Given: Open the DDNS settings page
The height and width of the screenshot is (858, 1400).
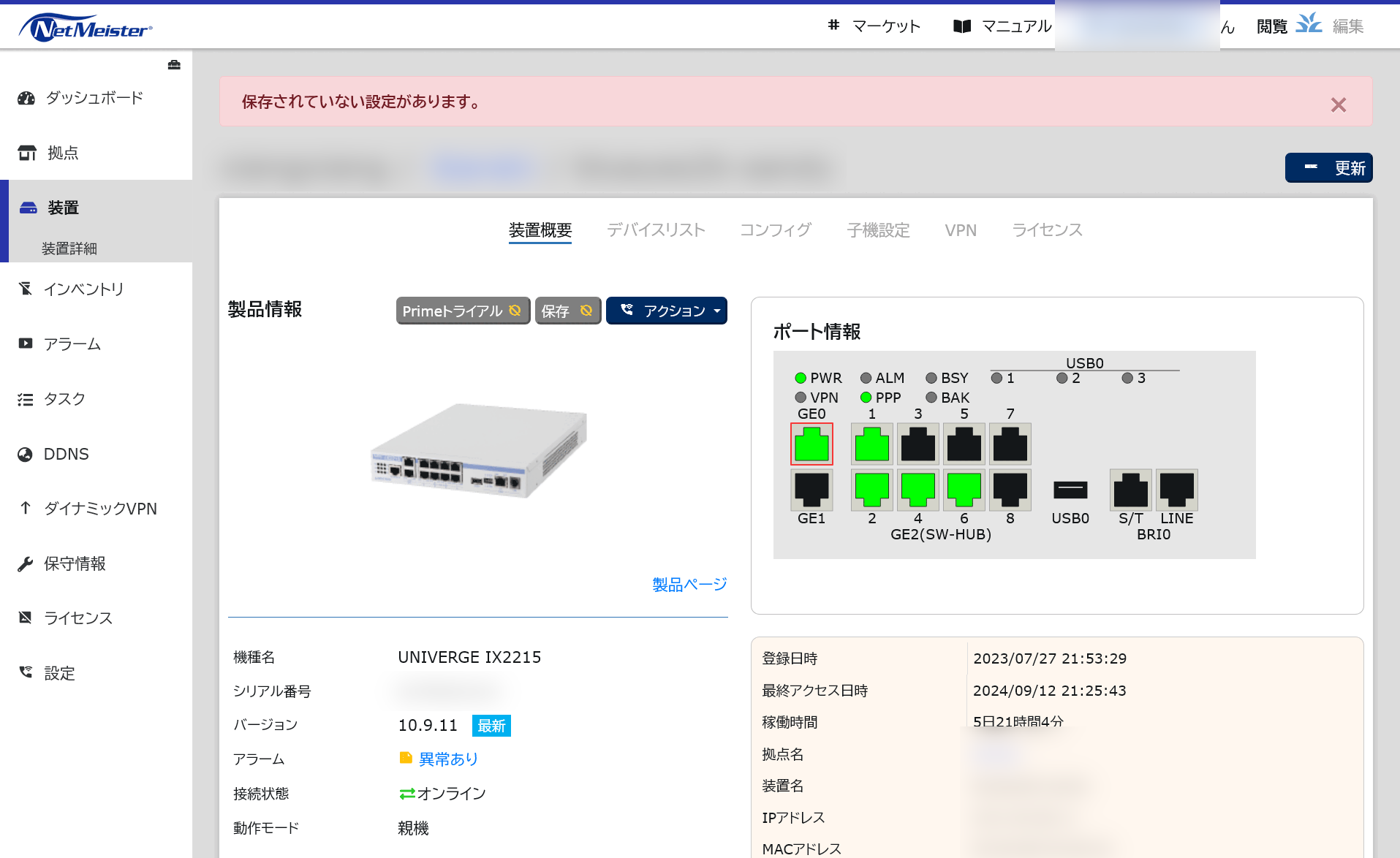Looking at the screenshot, I should pos(67,453).
